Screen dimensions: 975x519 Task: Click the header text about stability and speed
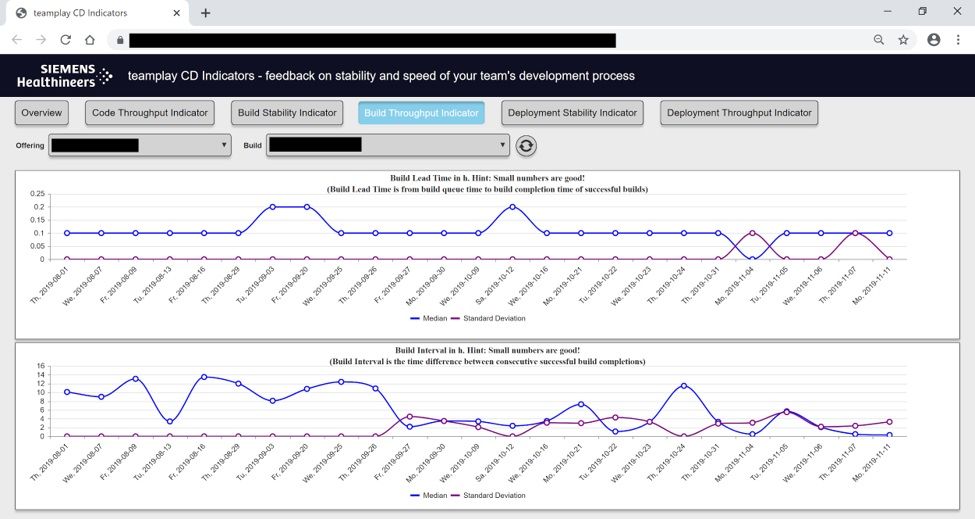(381, 76)
